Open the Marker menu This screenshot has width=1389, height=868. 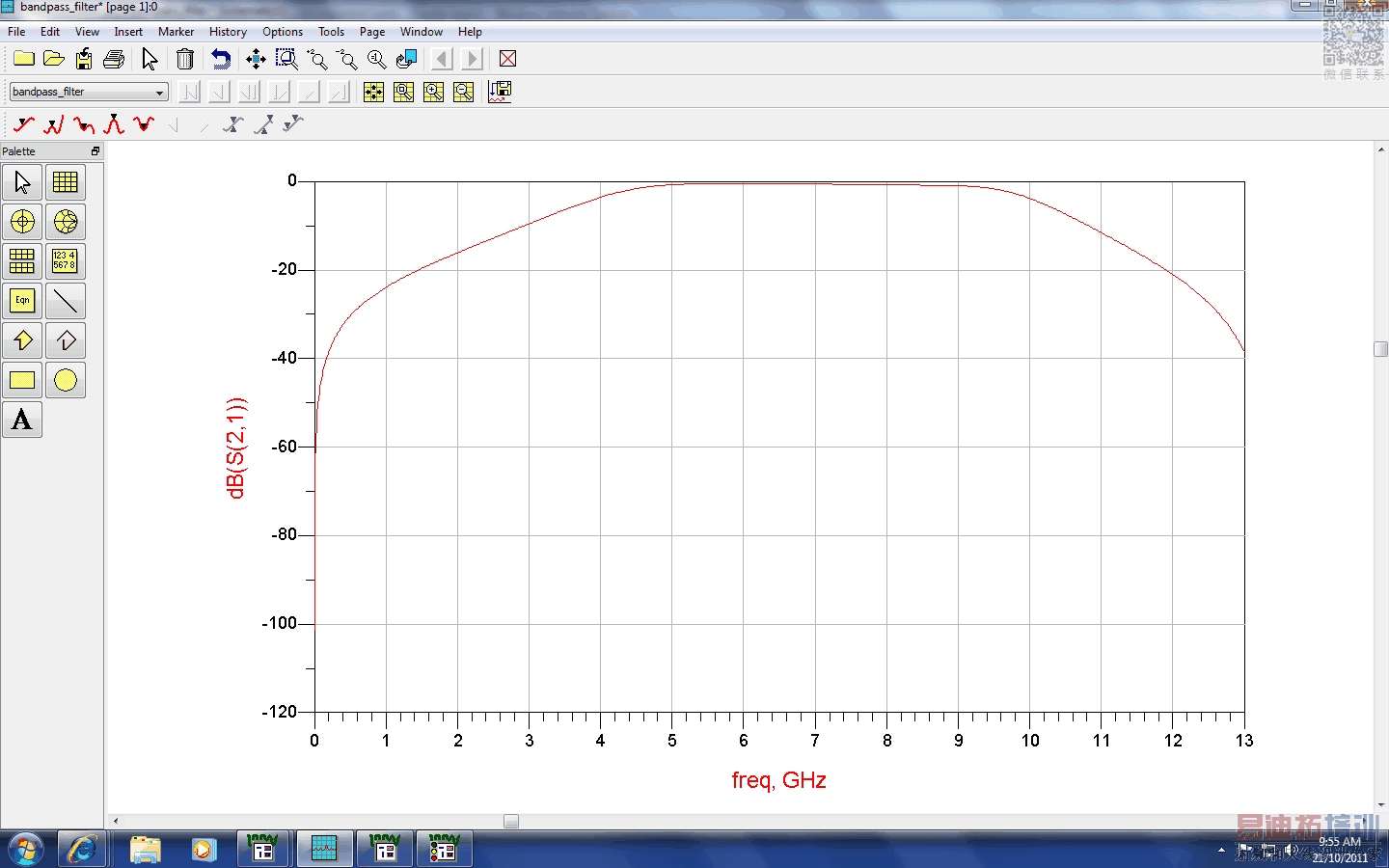click(176, 32)
